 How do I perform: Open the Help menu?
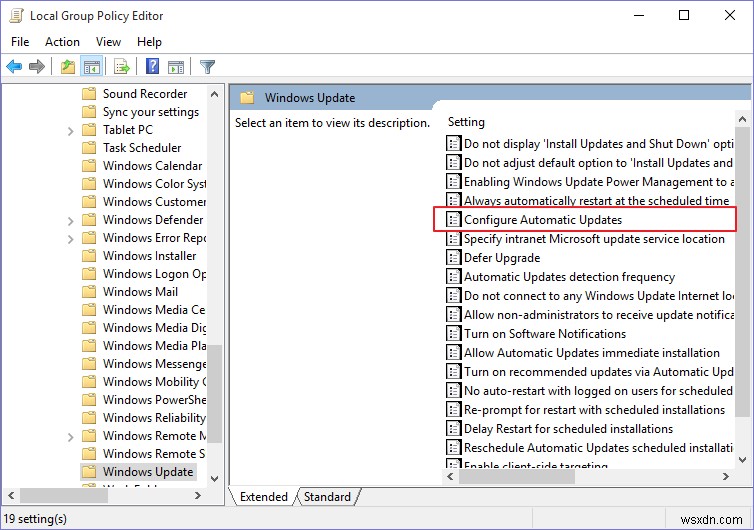point(149,42)
